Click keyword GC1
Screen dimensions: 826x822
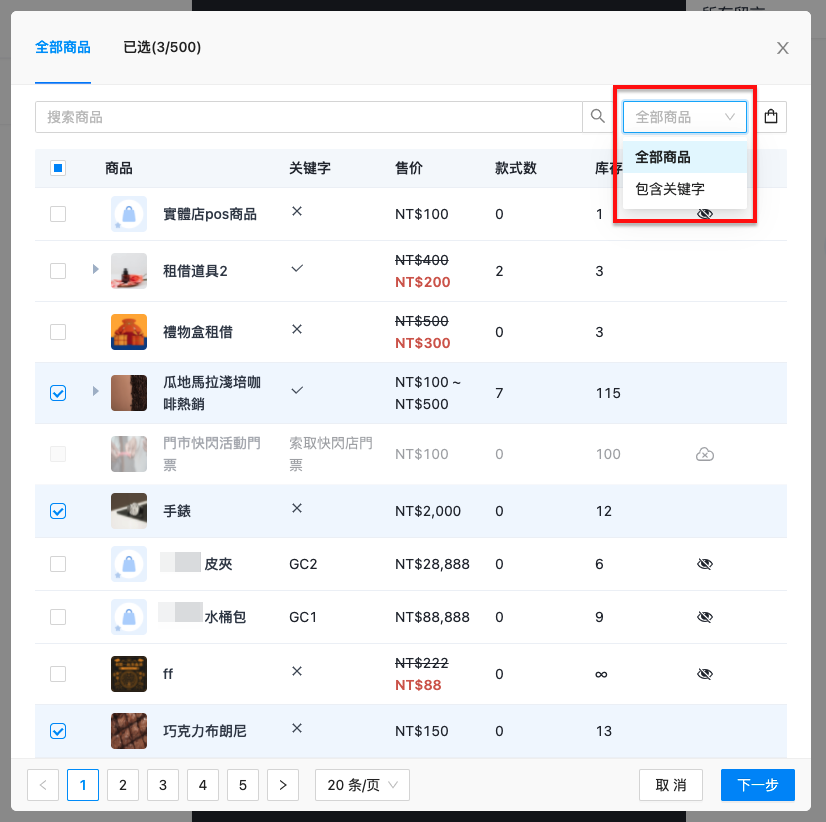click(x=303, y=616)
